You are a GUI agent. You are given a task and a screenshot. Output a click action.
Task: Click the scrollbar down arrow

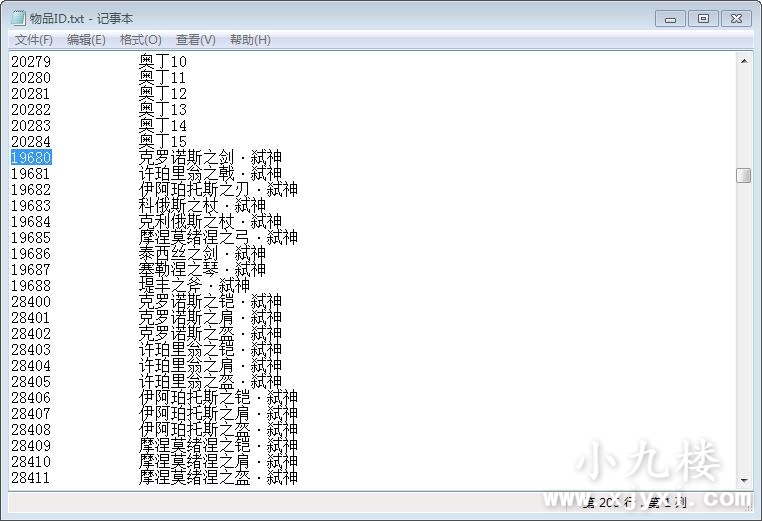coord(744,481)
